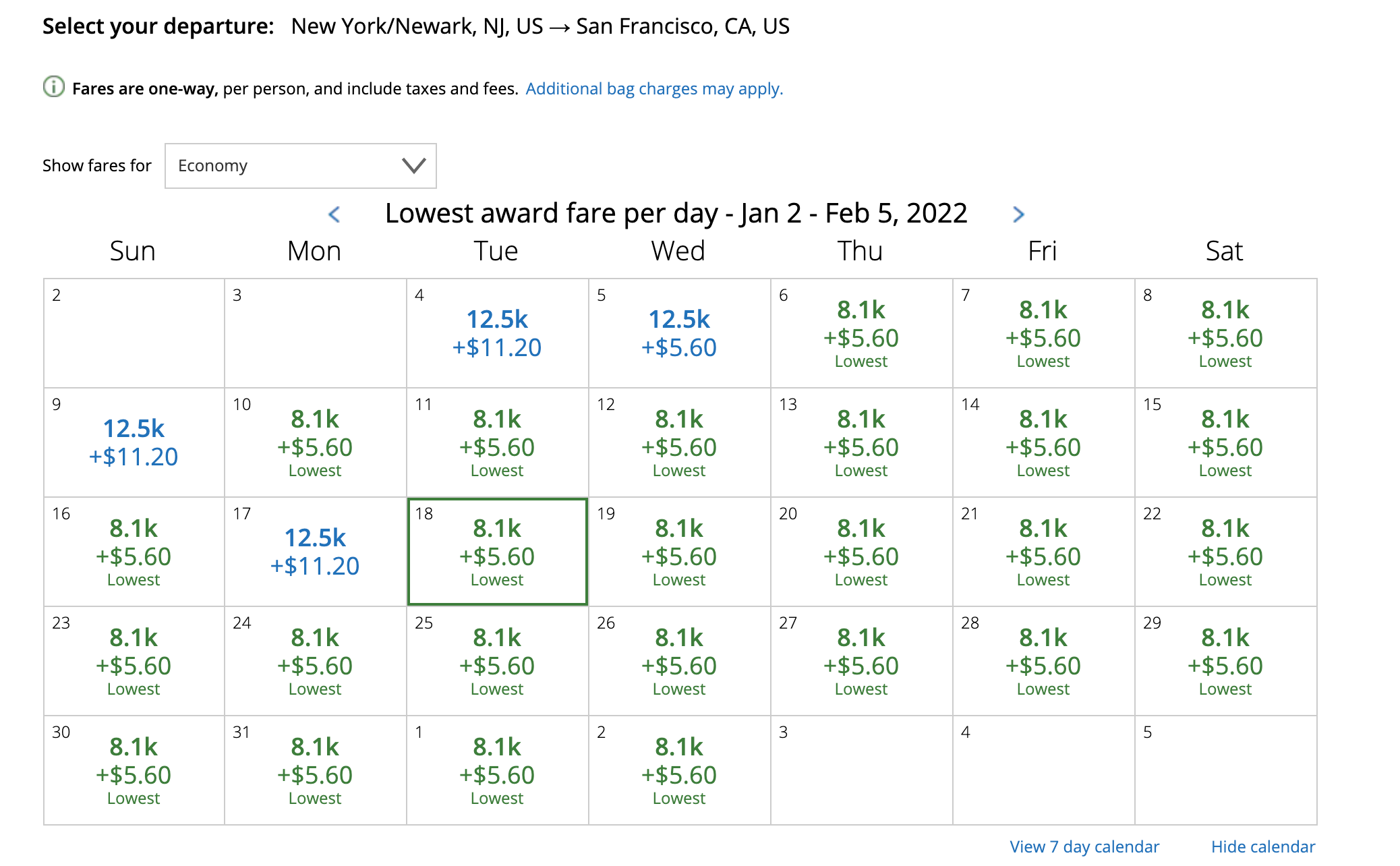
Task: Select January 17 fare of 12.5k
Action: coord(315,552)
